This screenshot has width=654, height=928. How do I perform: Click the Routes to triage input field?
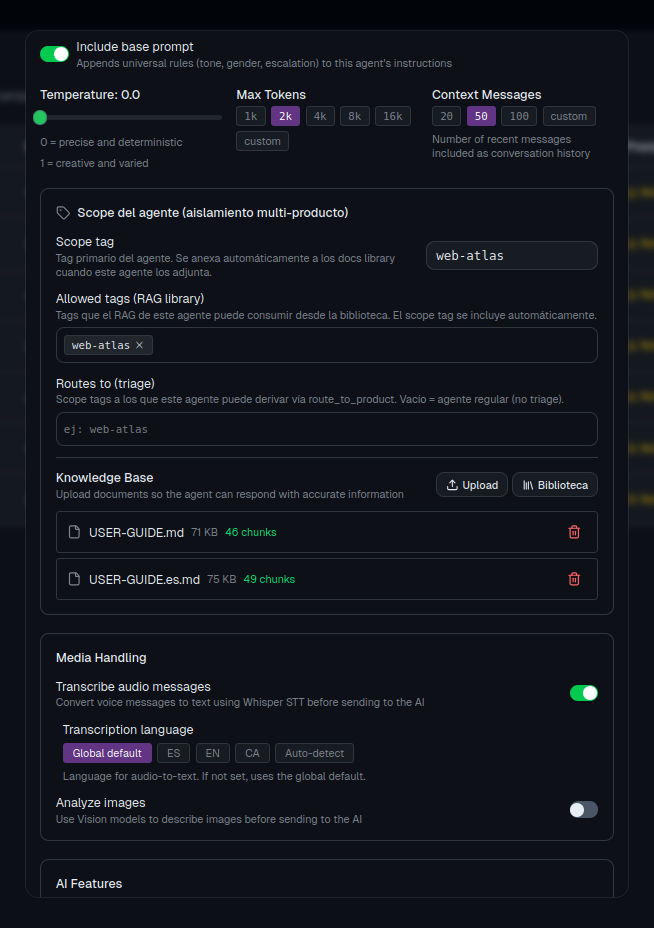[327, 429]
